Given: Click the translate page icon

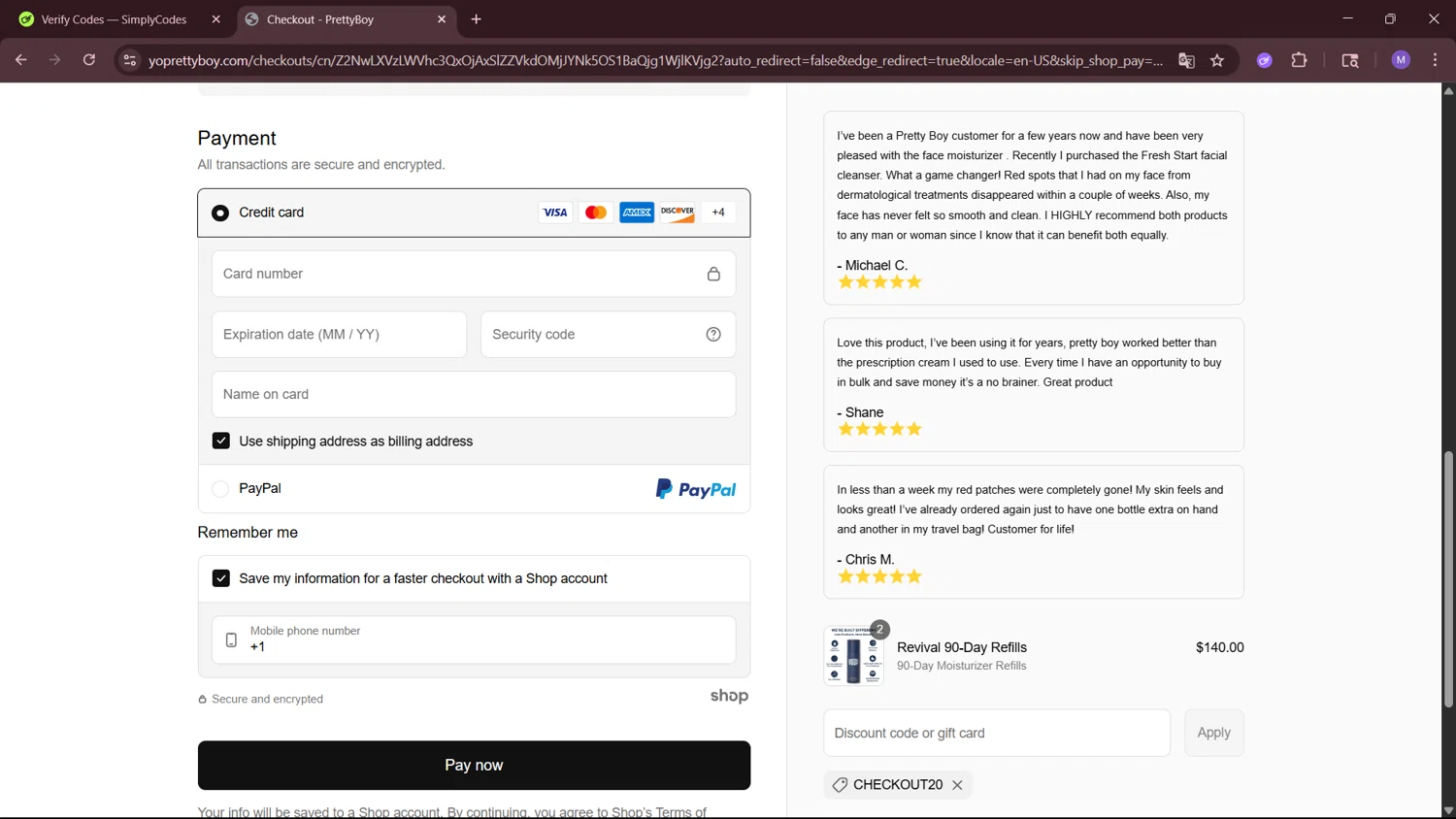Looking at the screenshot, I should (x=1186, y=60).
